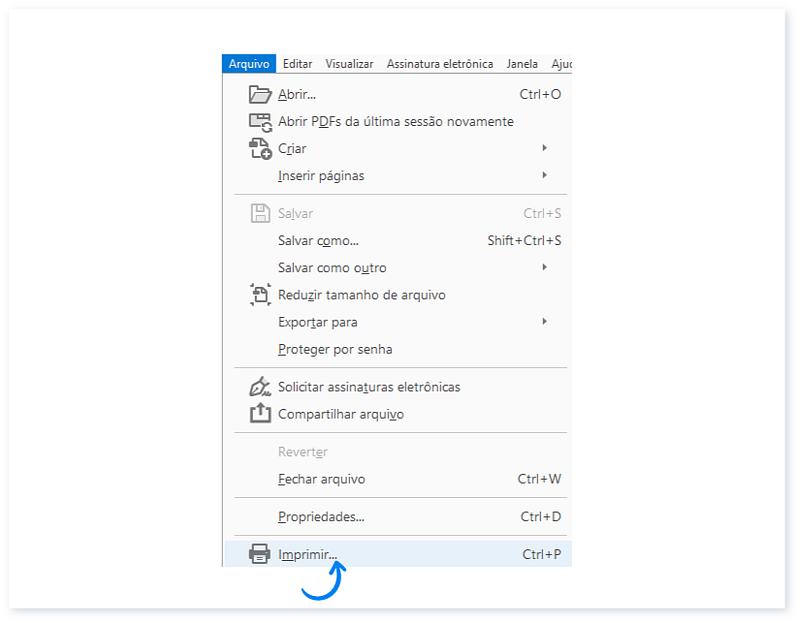Viewport: 800px width, 623px height.
Task: Expand the Exportar para submenu arrow
Action: [544, 321]
